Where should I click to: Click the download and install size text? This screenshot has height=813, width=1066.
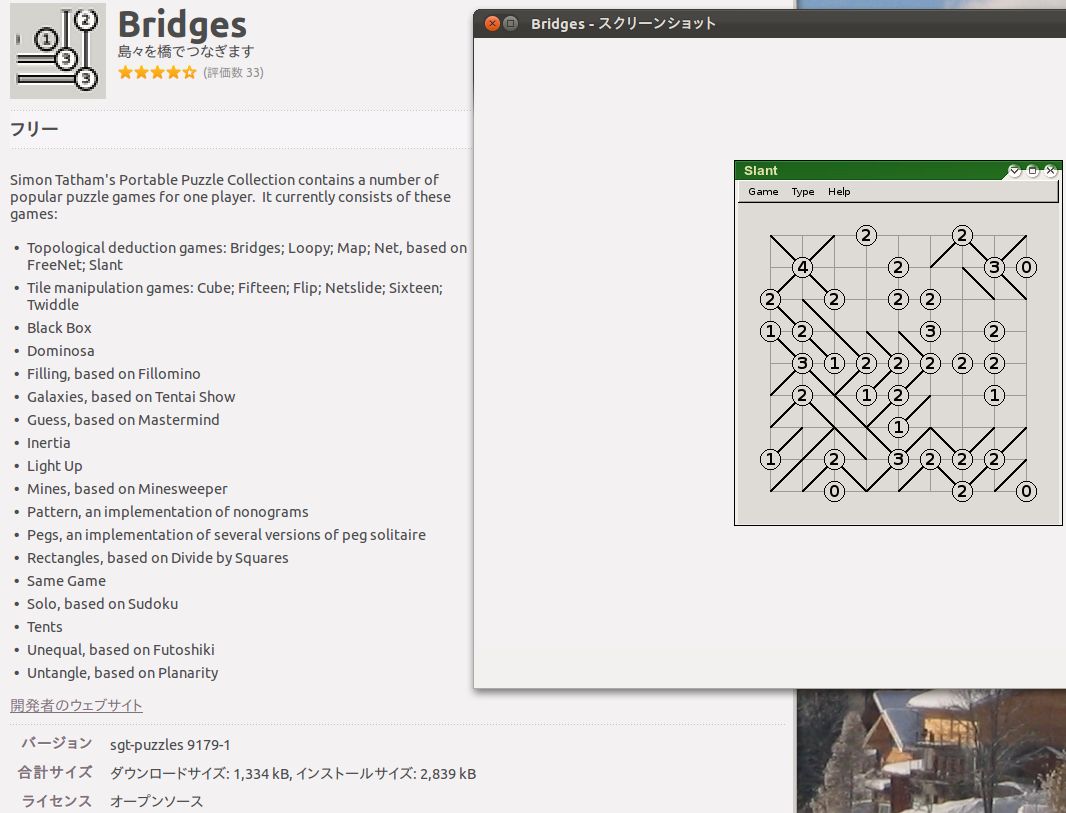(x=293, y=774)
